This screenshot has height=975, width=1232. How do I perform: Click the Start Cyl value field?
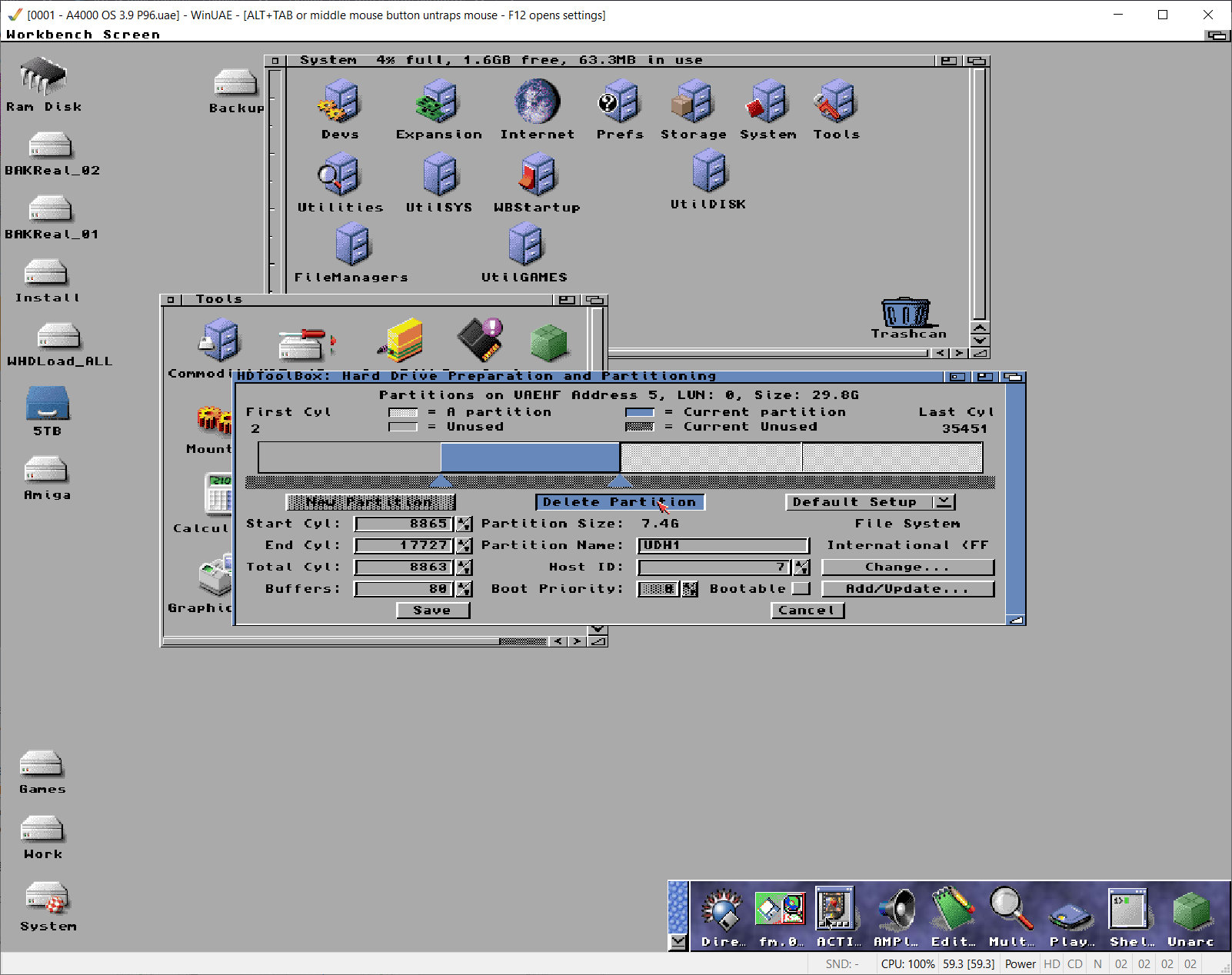[x=404, y=524]
